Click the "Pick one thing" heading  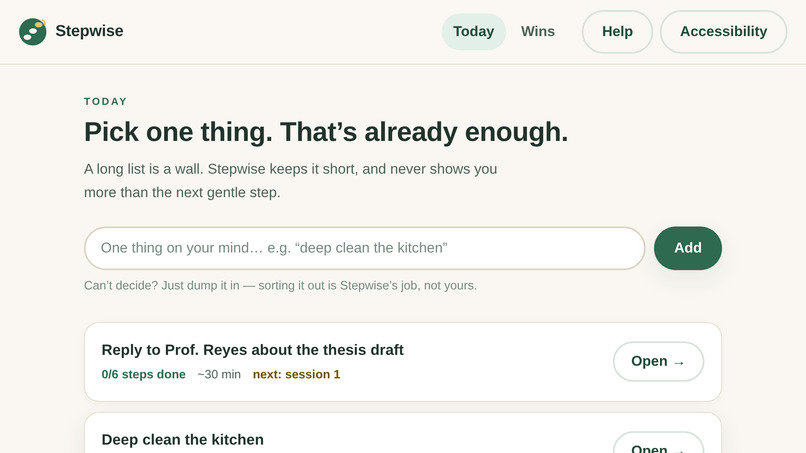tap(326, 132)
